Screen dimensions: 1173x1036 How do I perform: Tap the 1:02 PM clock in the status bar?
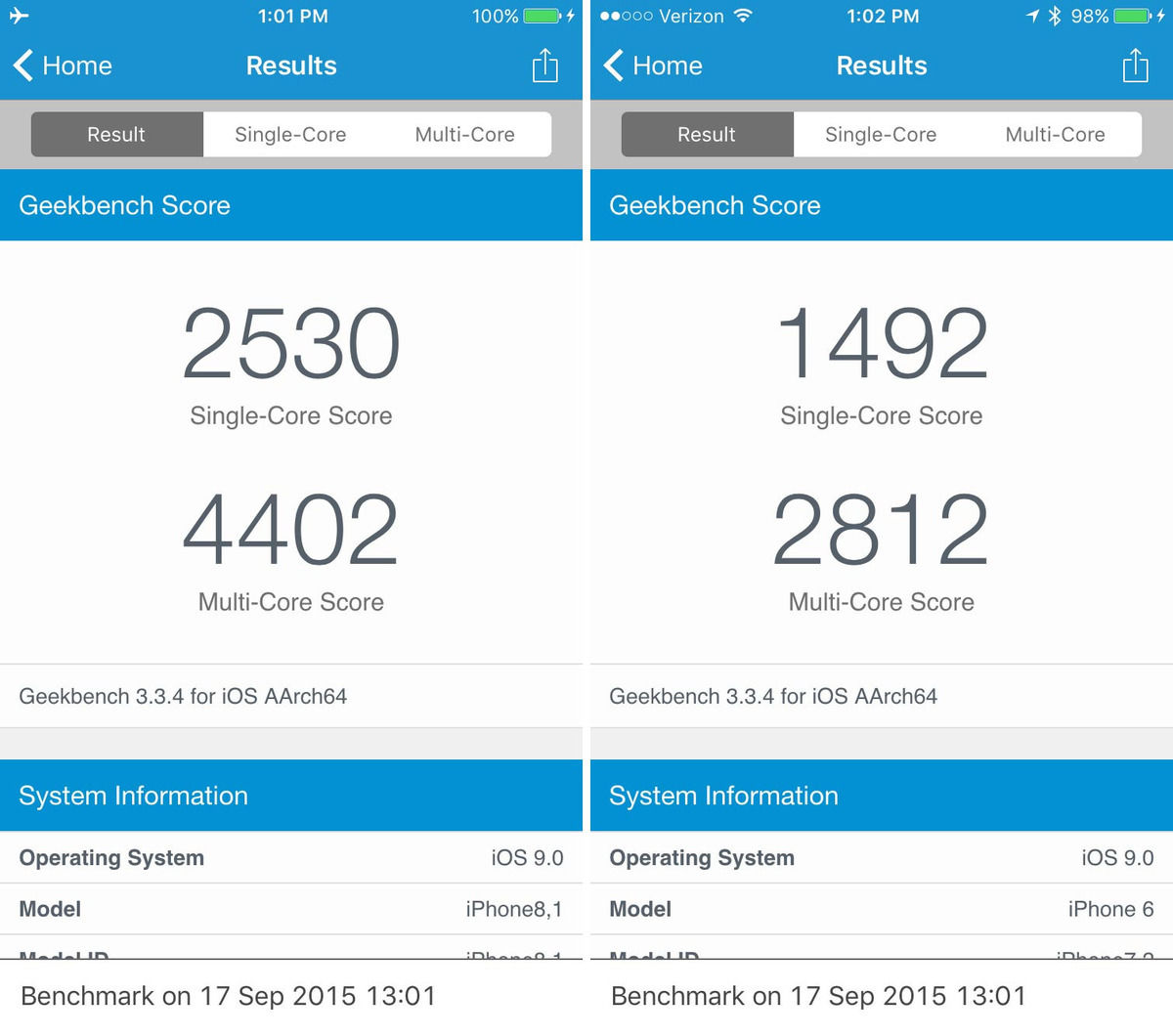point(883,16)
